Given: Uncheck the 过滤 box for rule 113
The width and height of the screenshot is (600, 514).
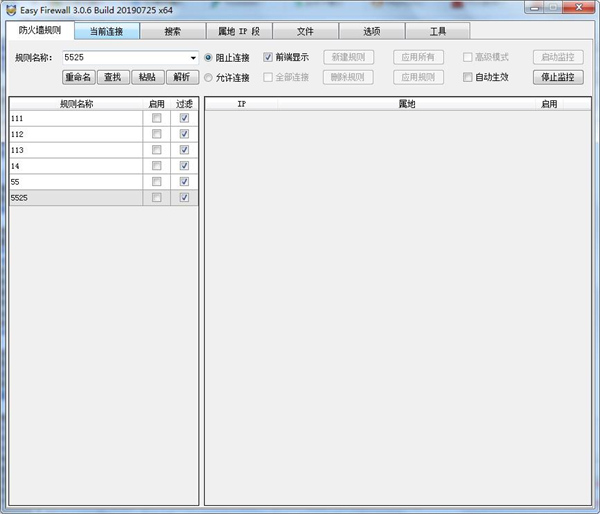Looking at the screenshot, I should click(x=184, y=150).
